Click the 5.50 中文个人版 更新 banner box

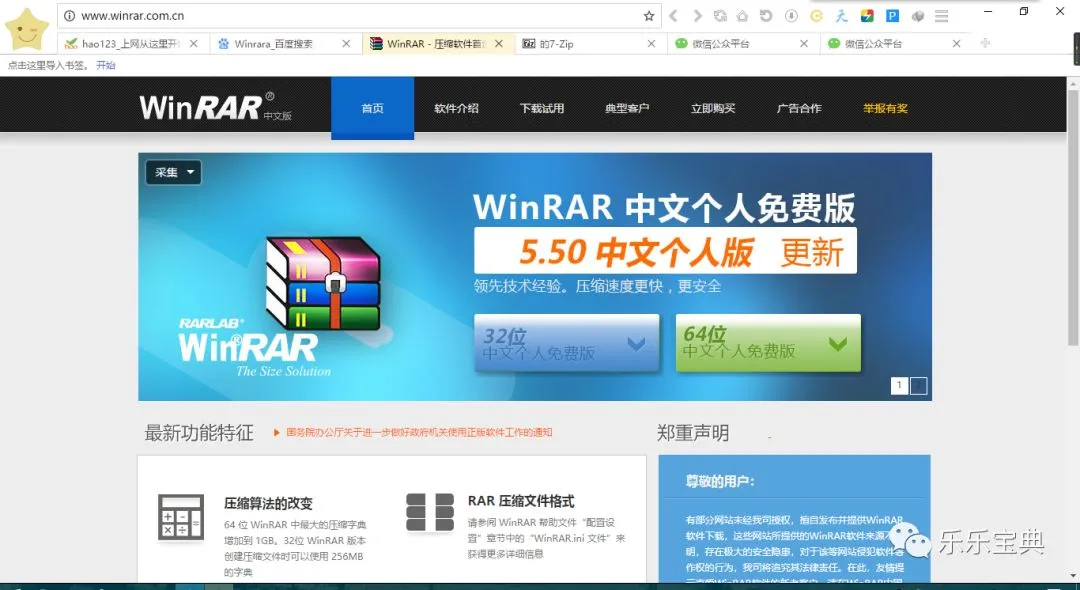pos(665,251)
